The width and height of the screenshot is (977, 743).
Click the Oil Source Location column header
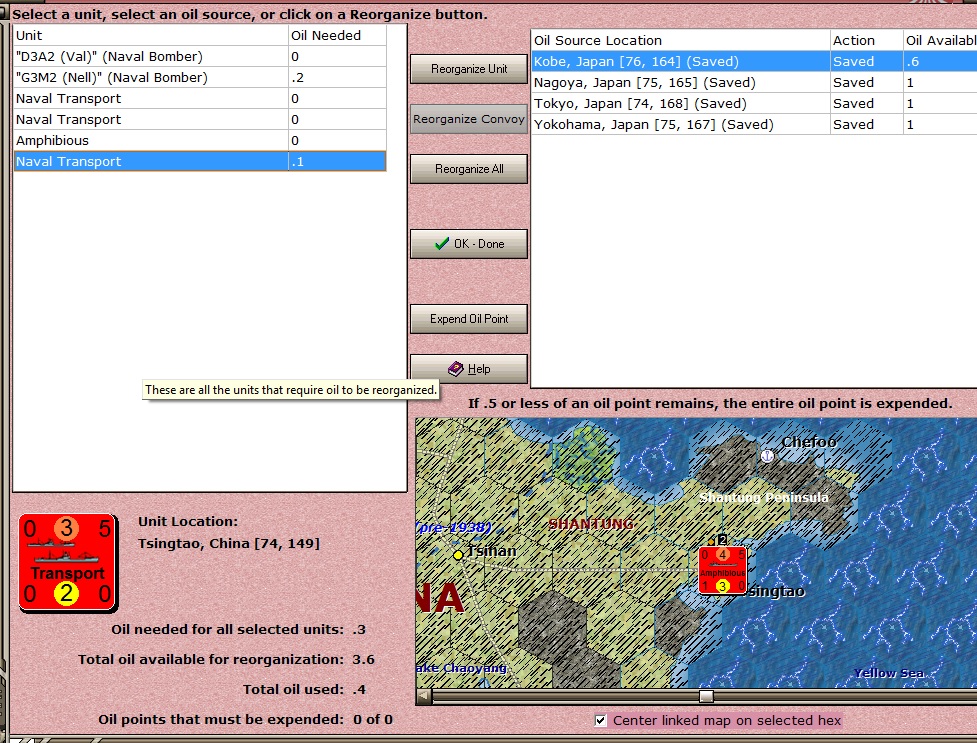pyautogui.click(x=680, y=41)
